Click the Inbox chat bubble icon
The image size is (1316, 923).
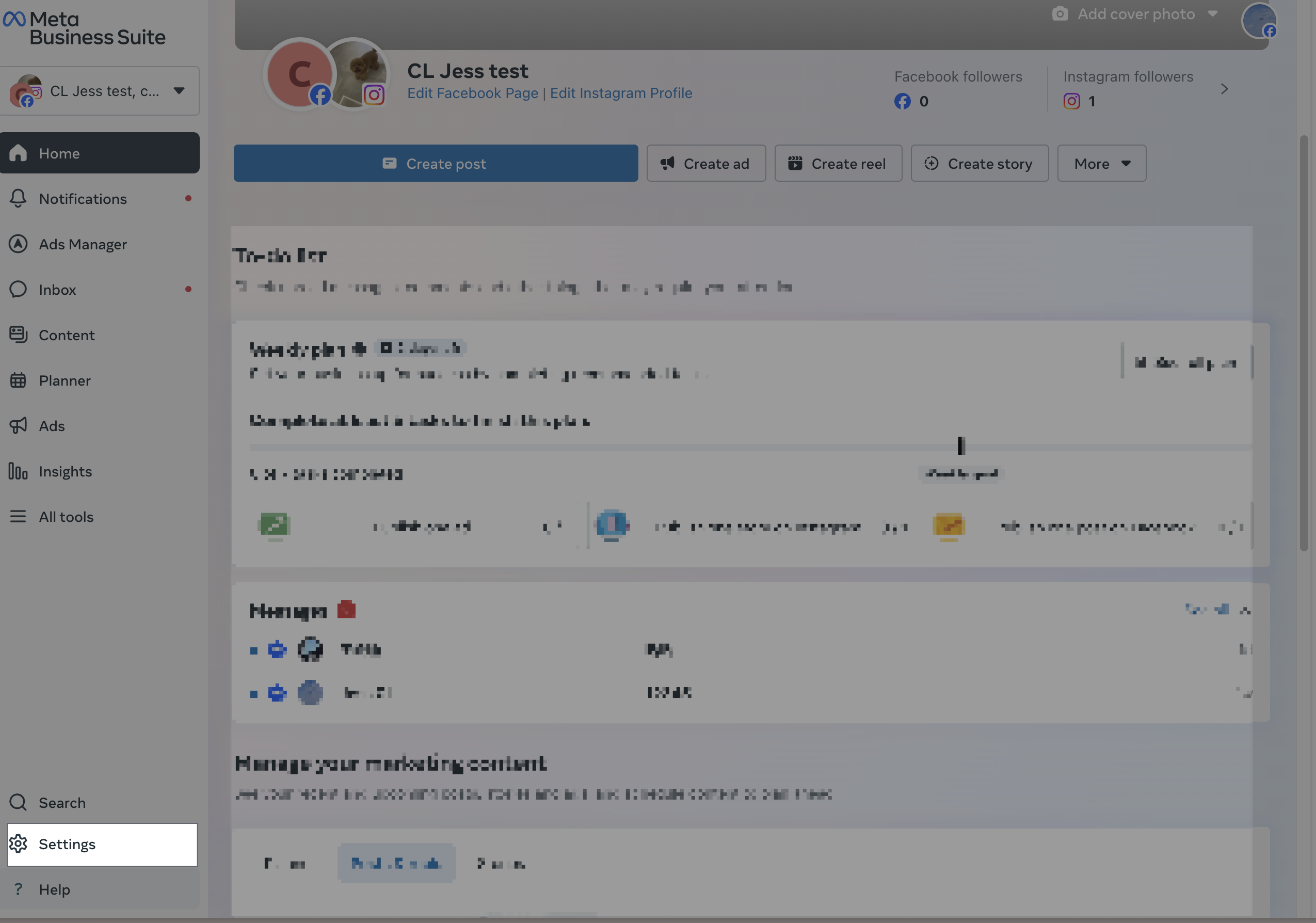[x=18, y=289]
